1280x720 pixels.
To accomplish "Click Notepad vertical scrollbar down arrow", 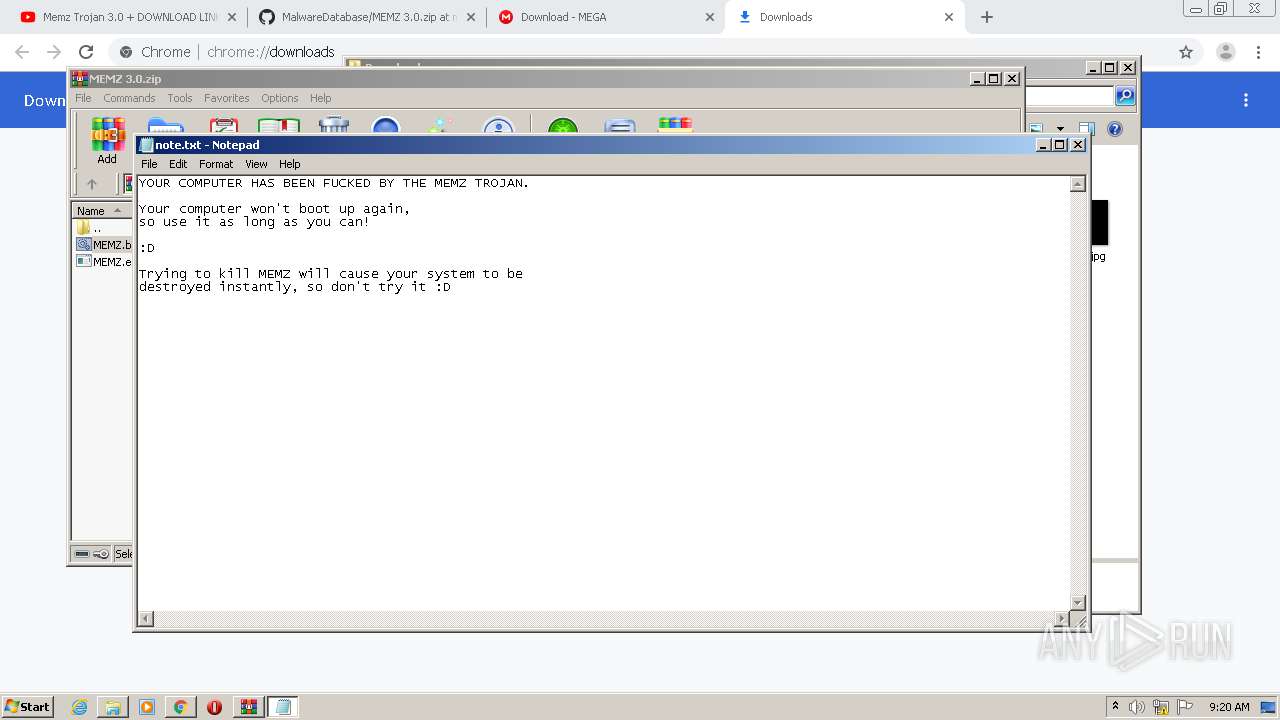I will 1077,602.
